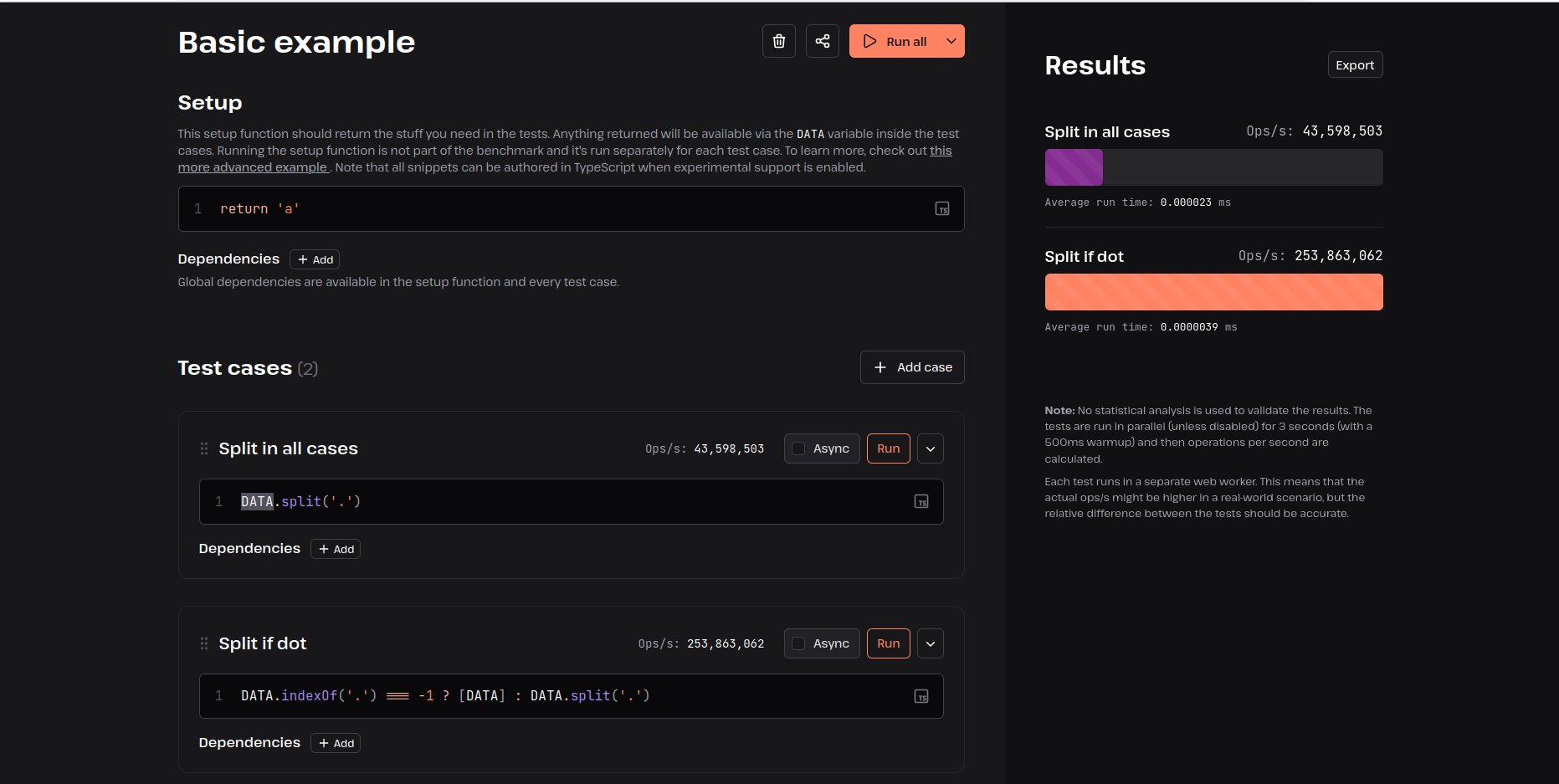Image resolution: width=1559 pixels, height=784 pixels.
Task: Click the Test cases heading
Action: [x=234, y=368]
